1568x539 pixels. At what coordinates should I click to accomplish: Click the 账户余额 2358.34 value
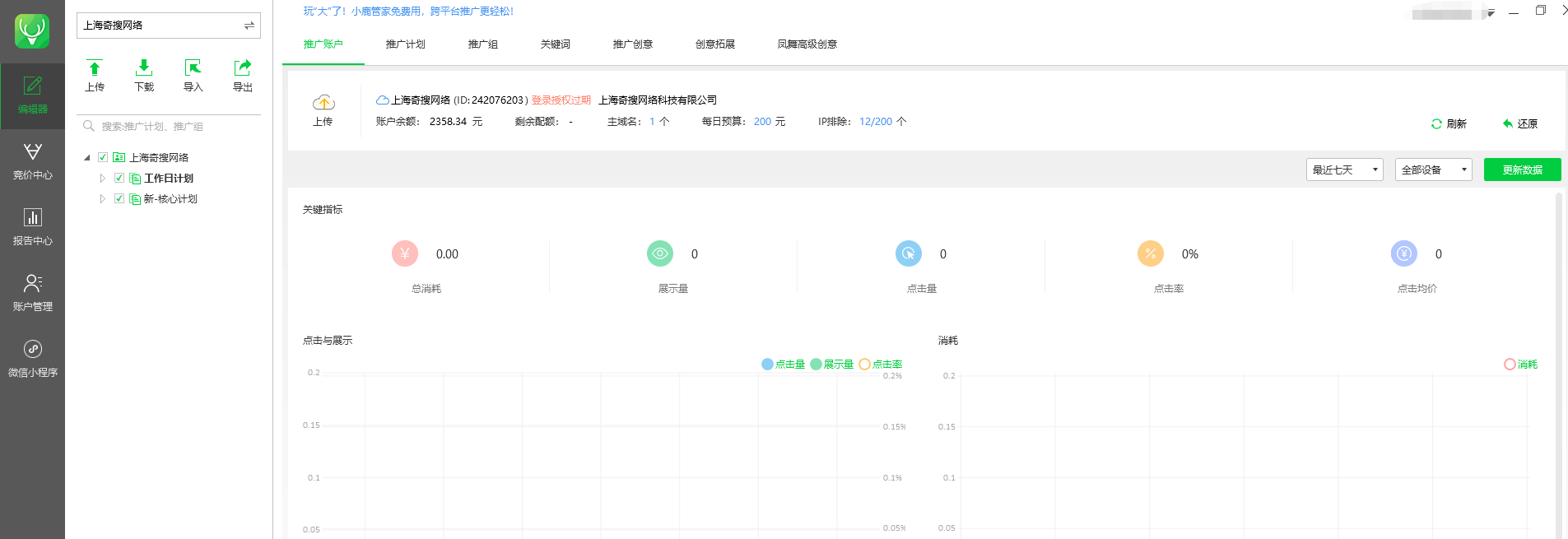coord(449,122)
